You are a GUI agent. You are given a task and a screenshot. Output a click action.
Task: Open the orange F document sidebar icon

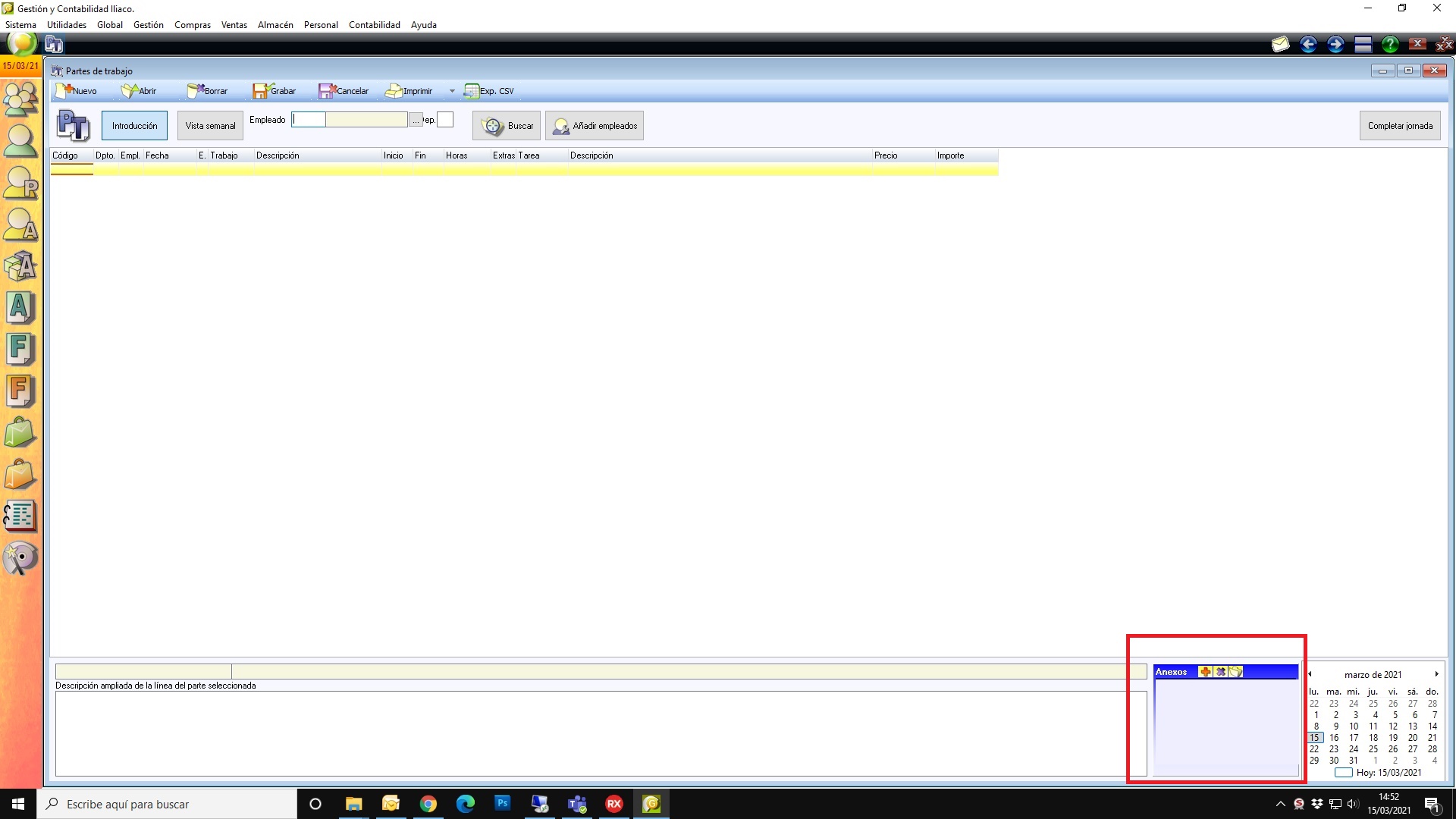20,391
